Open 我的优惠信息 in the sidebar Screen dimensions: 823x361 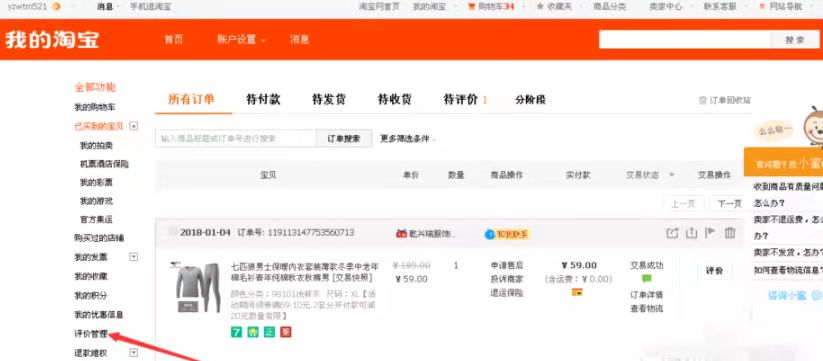pyautogui.click(x=99, y=314)
